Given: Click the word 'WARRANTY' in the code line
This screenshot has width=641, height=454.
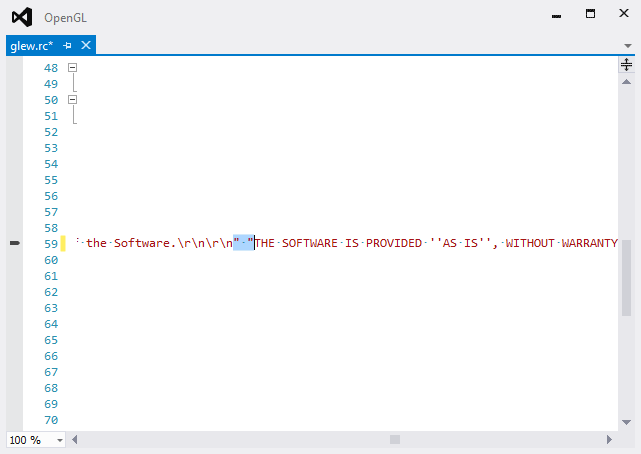Looking at the screenshot, I should click(x=589, y=243).
